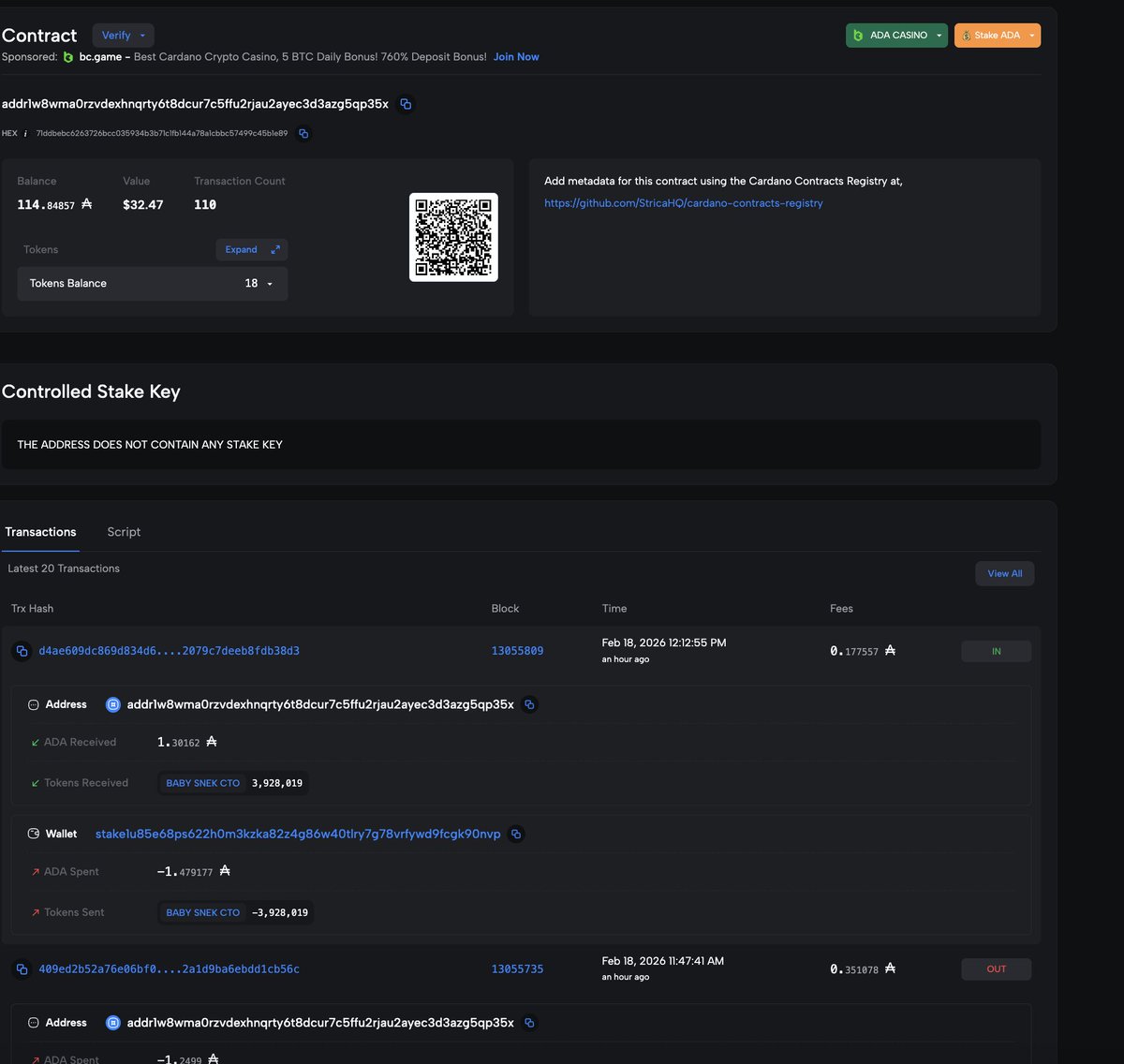Copy the contract address at the top
The height and width of the screenshot is (1064, 1124).
[x=406, y=104]
